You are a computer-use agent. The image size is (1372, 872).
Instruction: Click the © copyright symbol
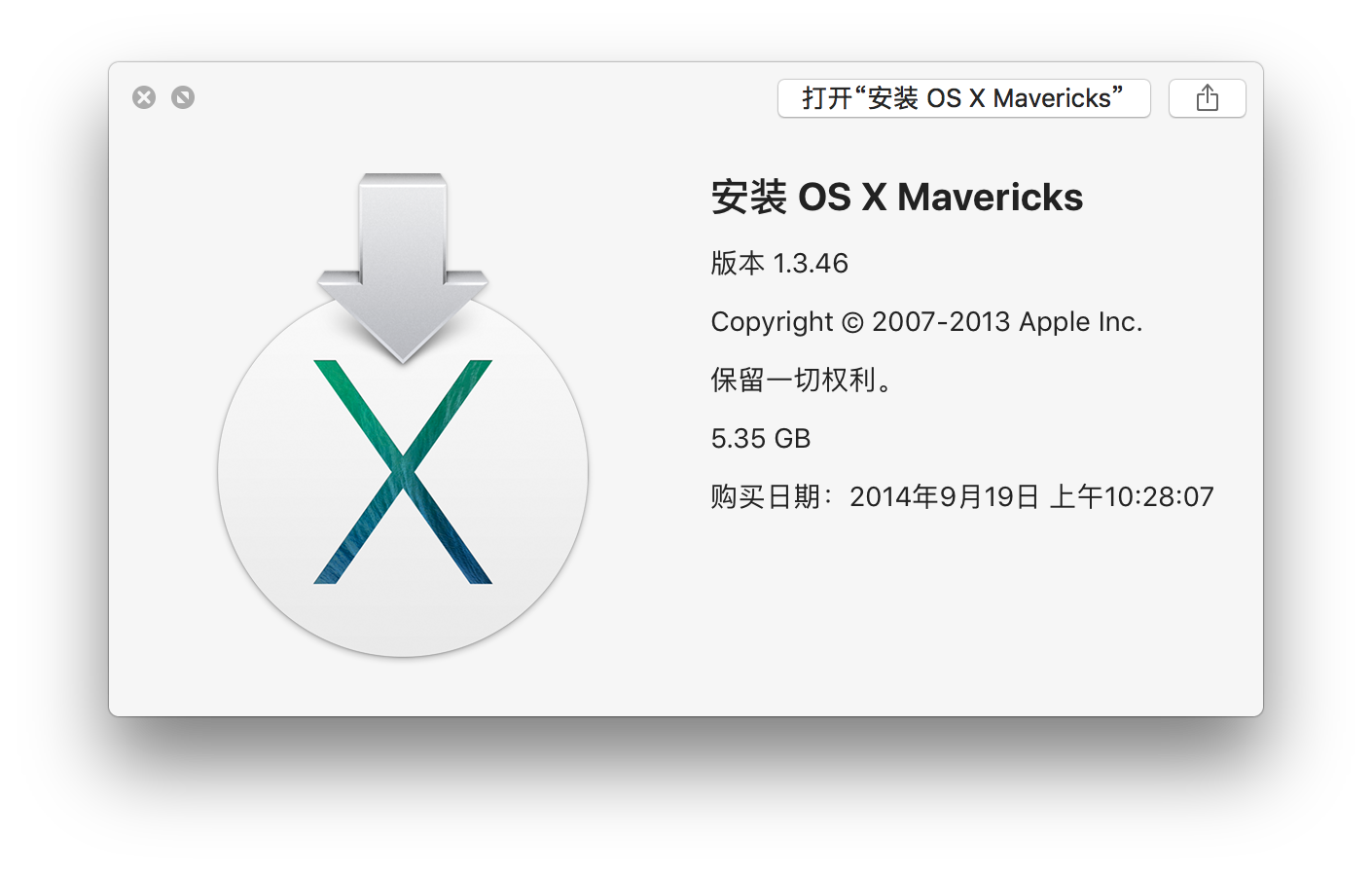coord(852,322)
